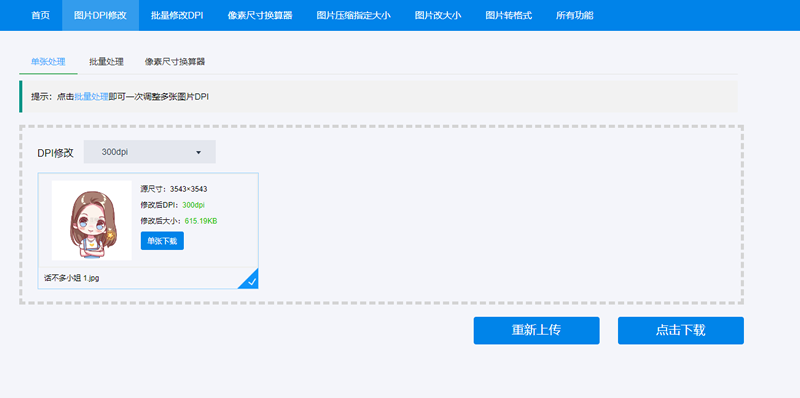Click the DPI修改 label
The height and width of the screenshot is (398, 800).
pos(56,153)
